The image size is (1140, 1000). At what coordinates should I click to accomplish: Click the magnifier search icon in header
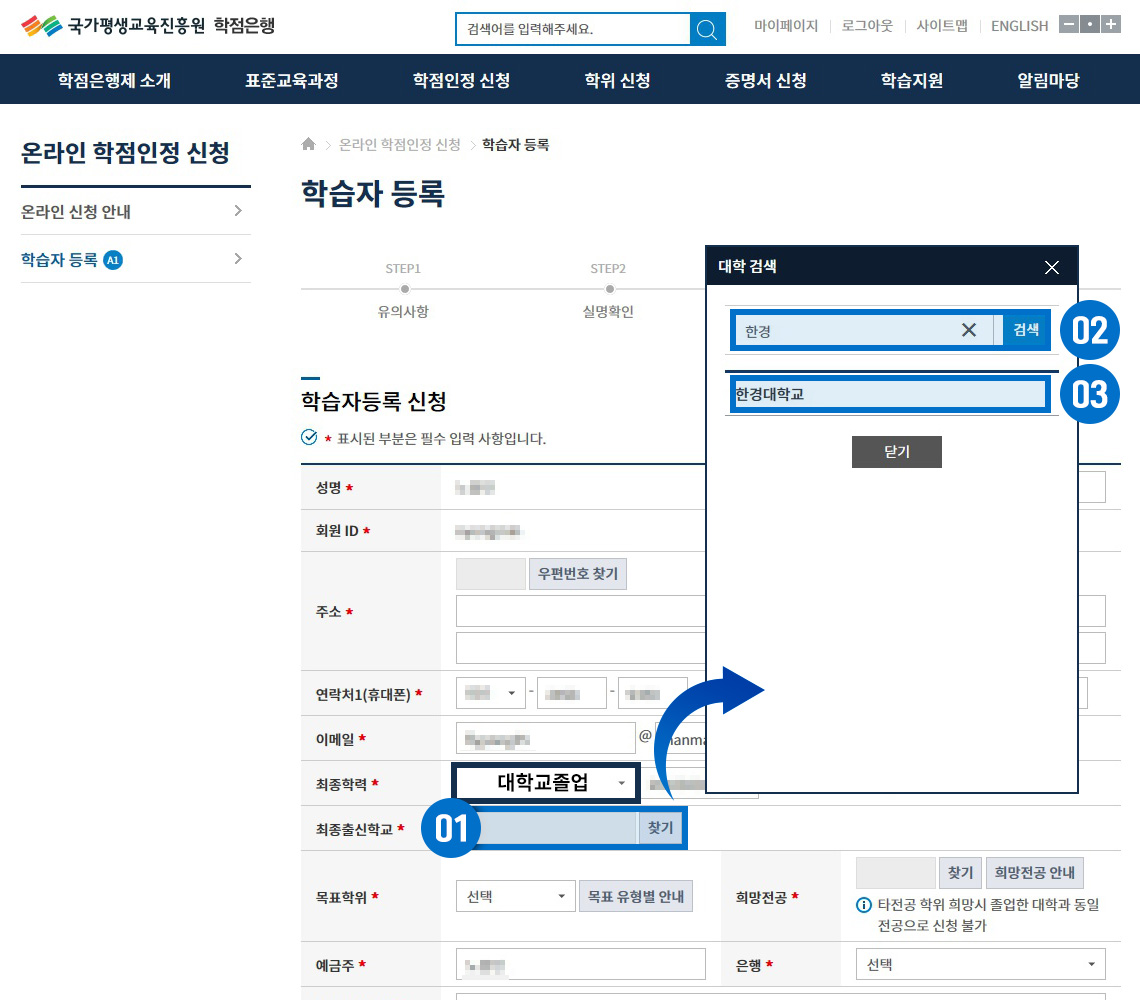(x=707, y=29)
